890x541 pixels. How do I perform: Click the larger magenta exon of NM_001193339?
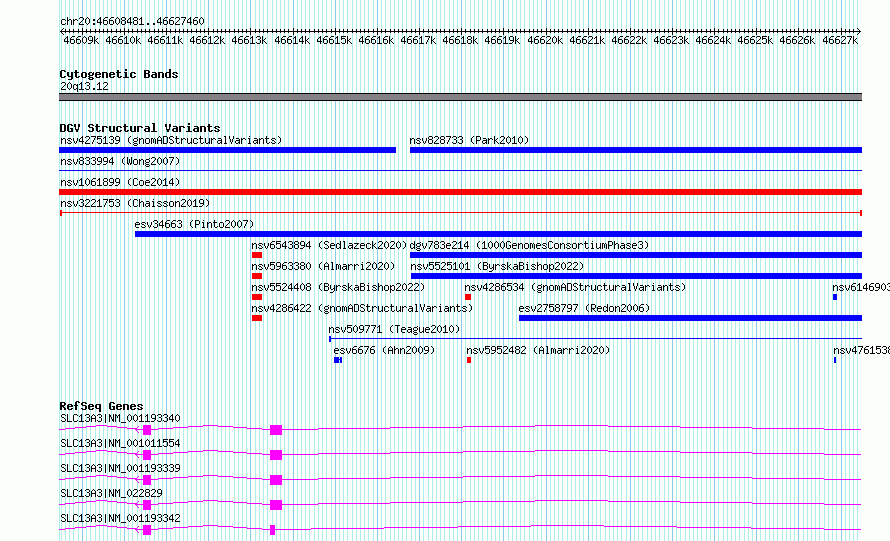click(x=276, y=480)
